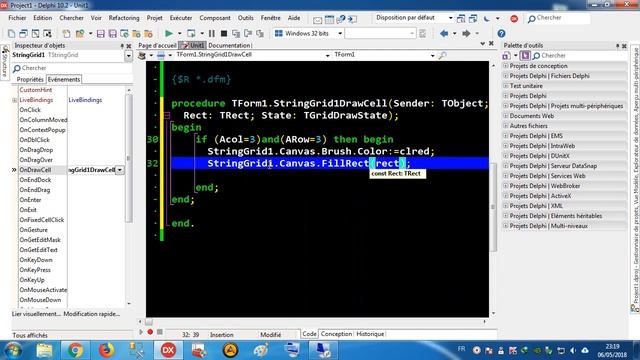This screenshot has width=640, height=360.
Task: Toggle pin of Palette d'outils panel
Action: (617, 46)
